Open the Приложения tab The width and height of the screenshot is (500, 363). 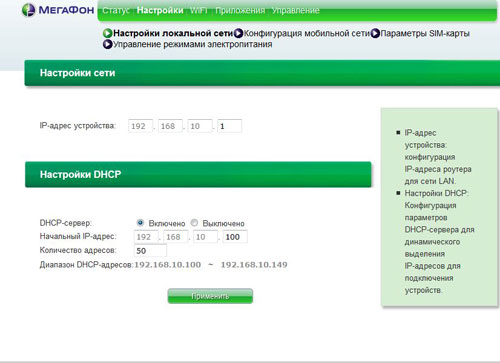click(240, 11)
